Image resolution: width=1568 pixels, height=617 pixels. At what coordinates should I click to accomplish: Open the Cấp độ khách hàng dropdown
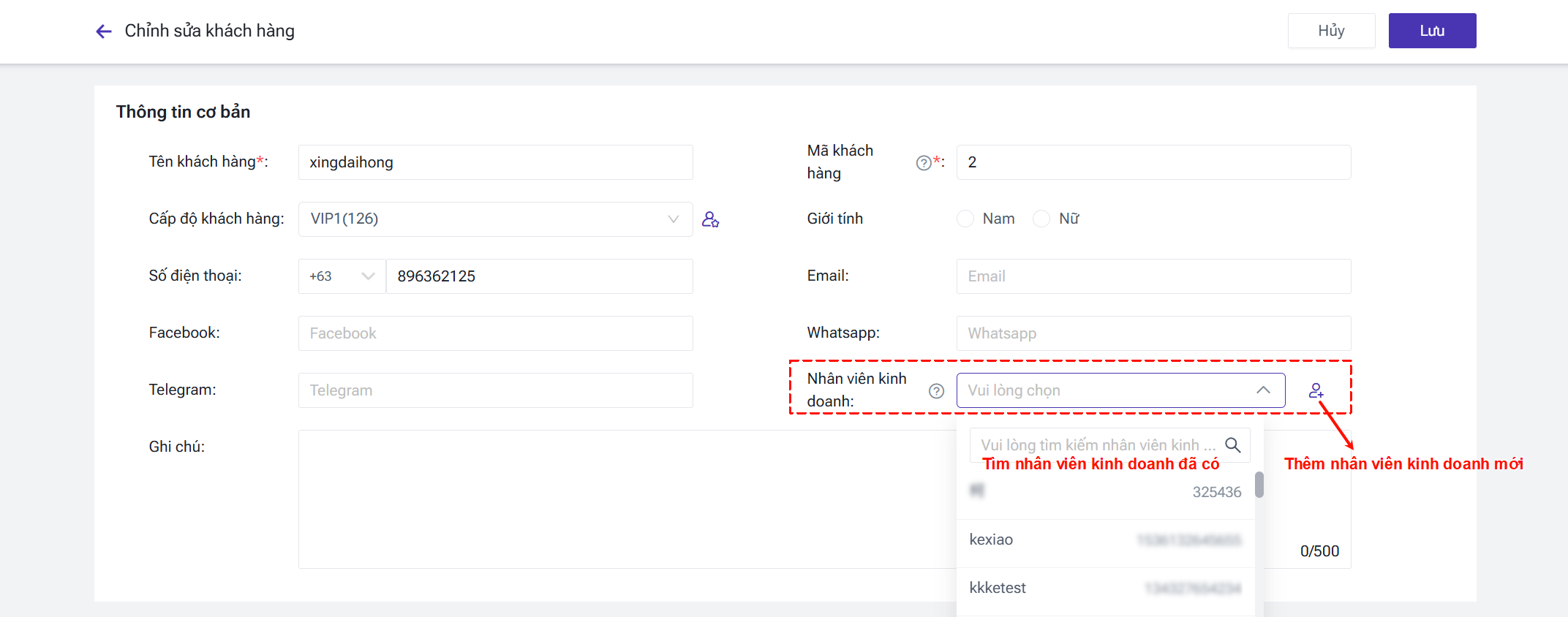pos(495,219)
